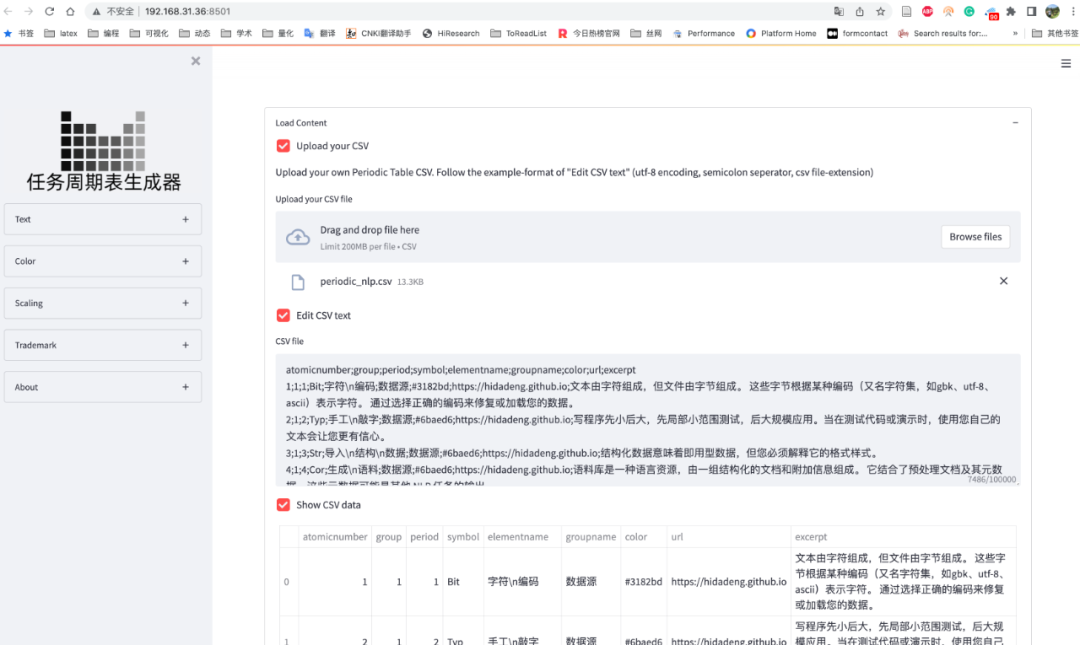Uncheck the Show CSV data checkbox
This screenshot has height=645, width=1080.
(283, 505)
